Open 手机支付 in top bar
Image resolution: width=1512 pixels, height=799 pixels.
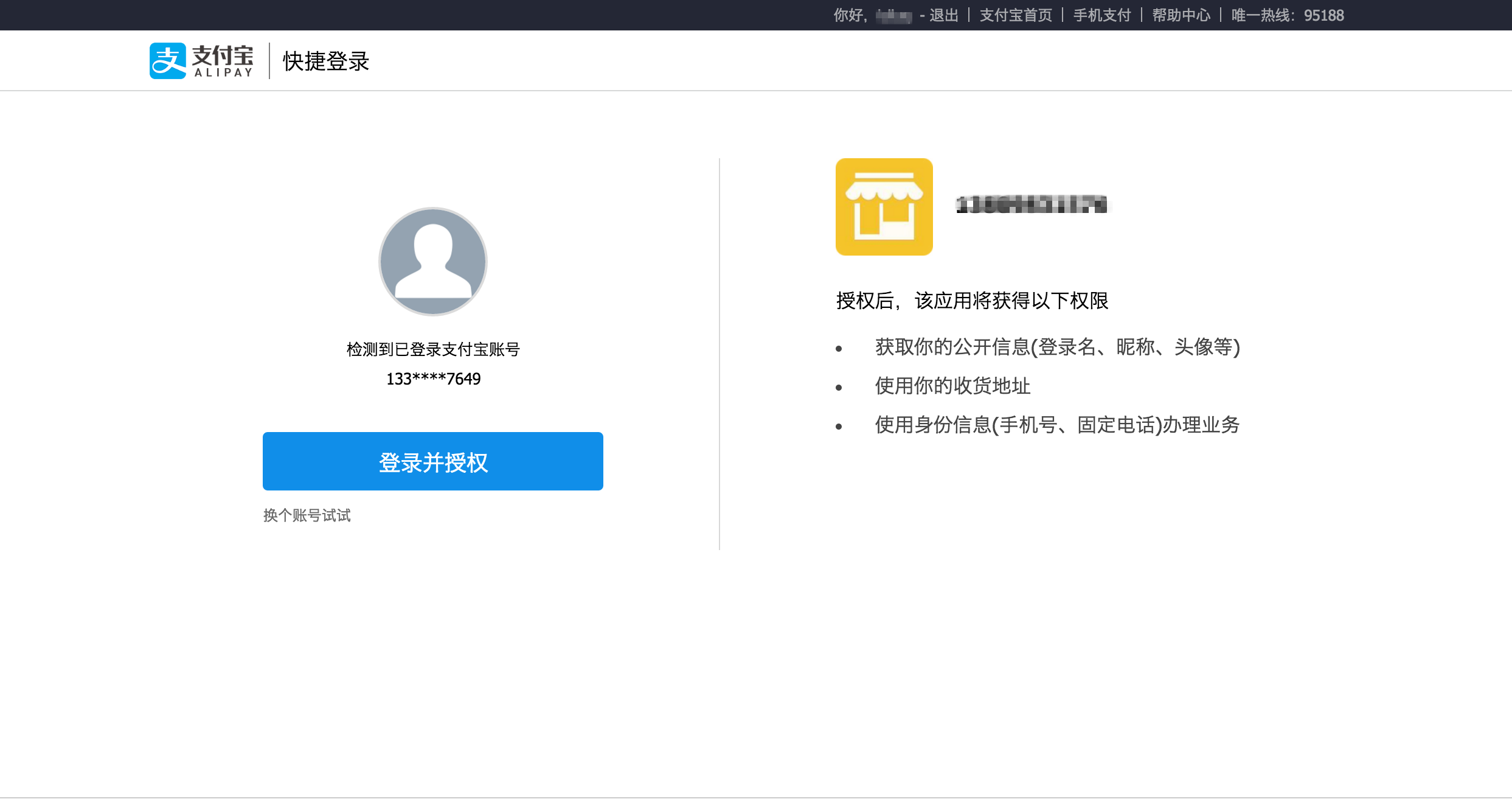[x=1101, y=15]
